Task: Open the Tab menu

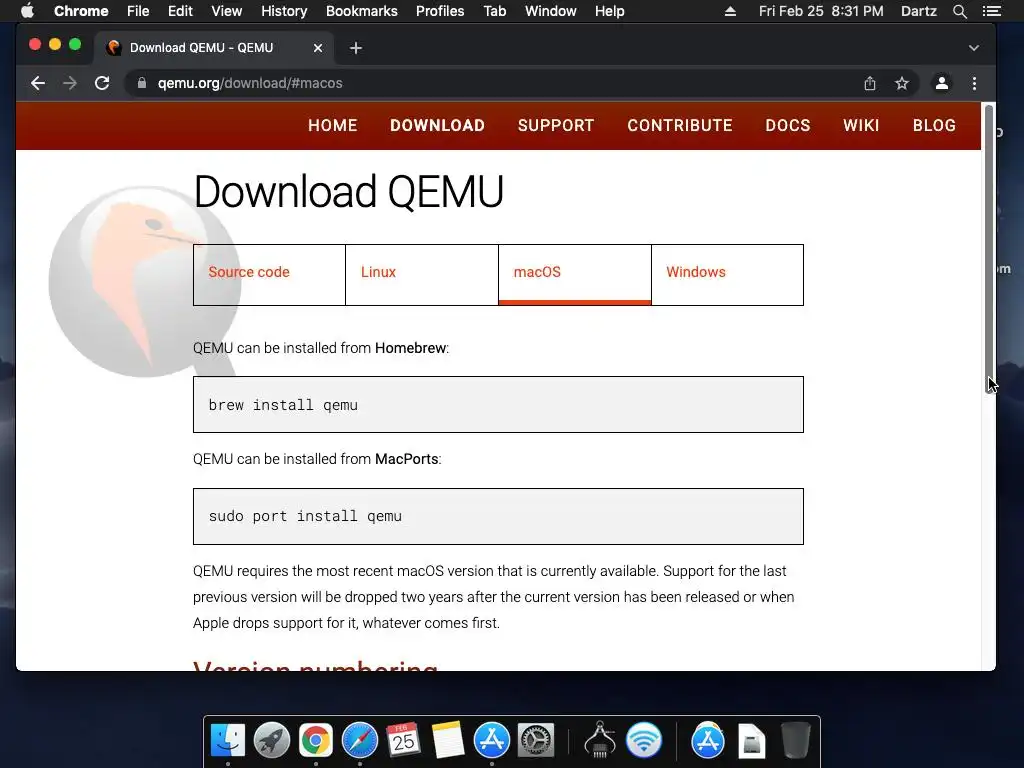Action: click(495, 11)
